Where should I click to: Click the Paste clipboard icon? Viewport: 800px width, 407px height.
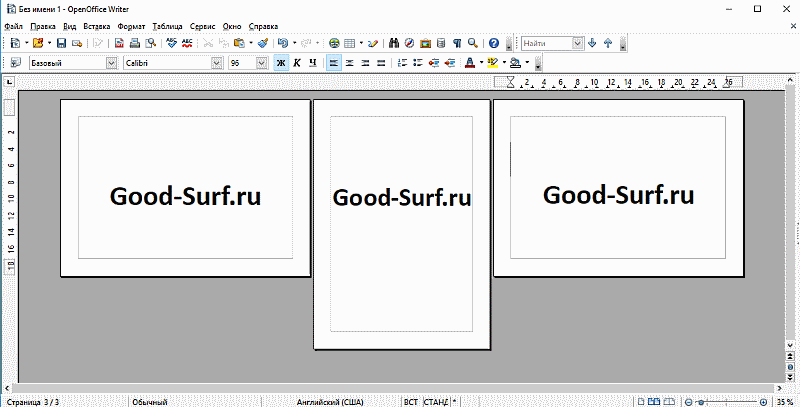240,43
